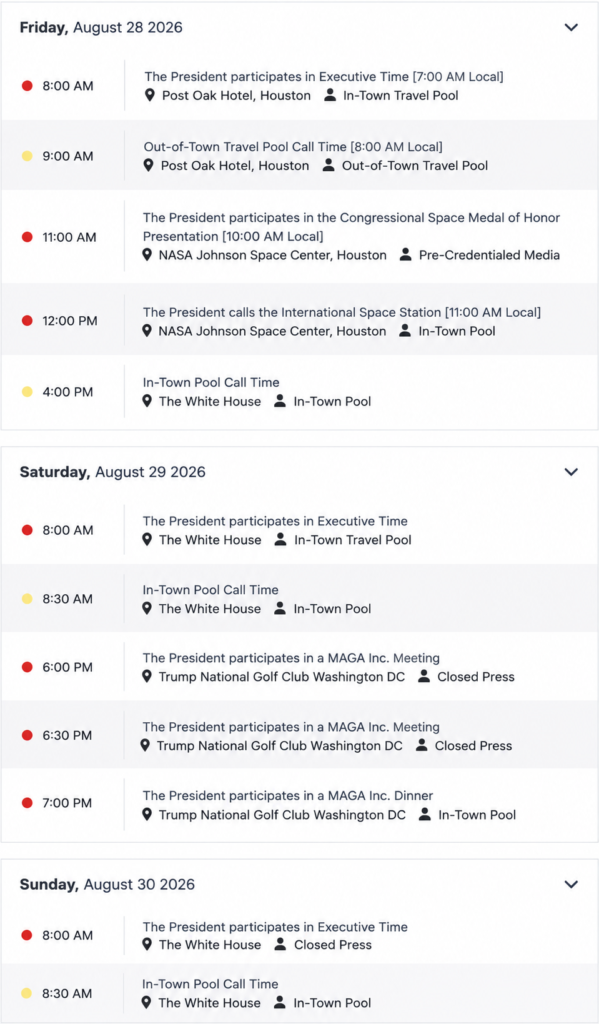Click location pin for NASA Johnson Space Center 12:00 PM
The height and width of the screenshot is (1024, 599).
click(x=147, y=331)
